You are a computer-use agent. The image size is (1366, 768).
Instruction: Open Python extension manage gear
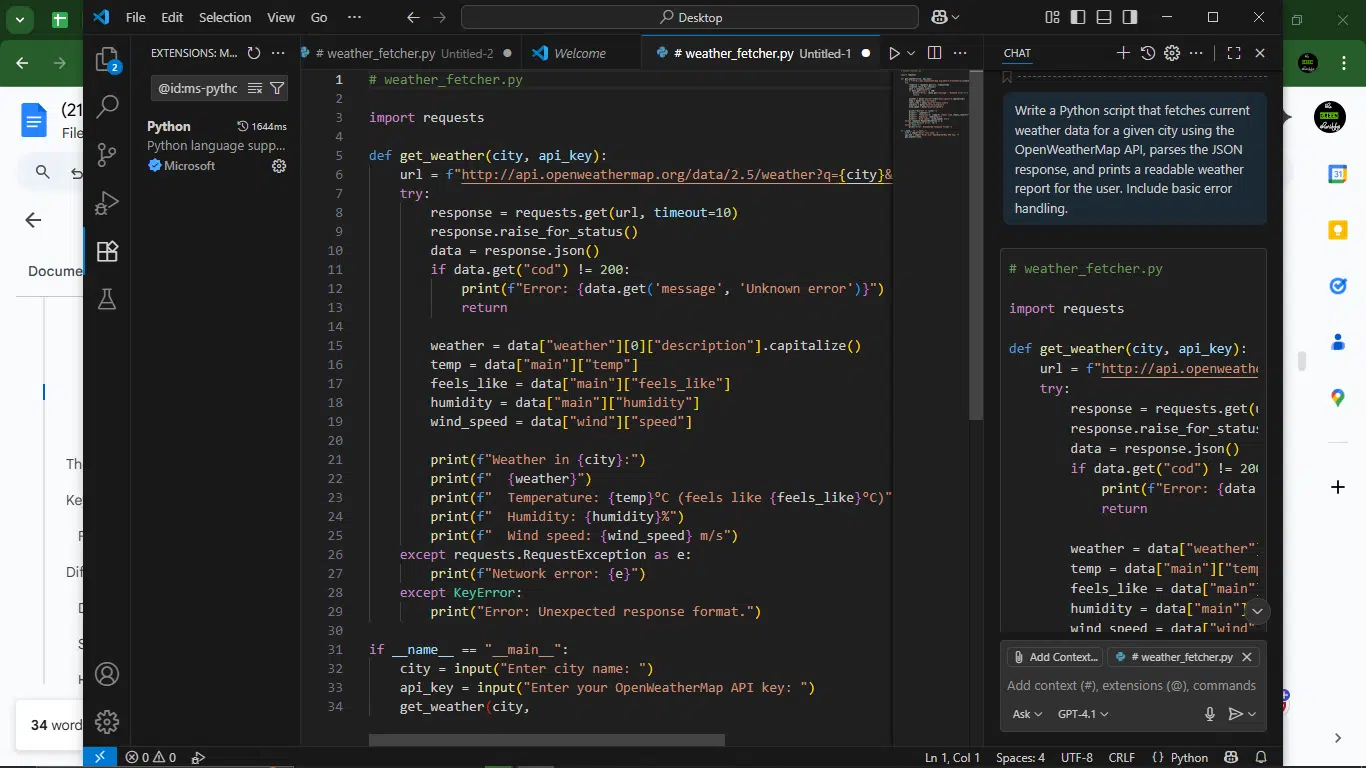click(279, 166)
